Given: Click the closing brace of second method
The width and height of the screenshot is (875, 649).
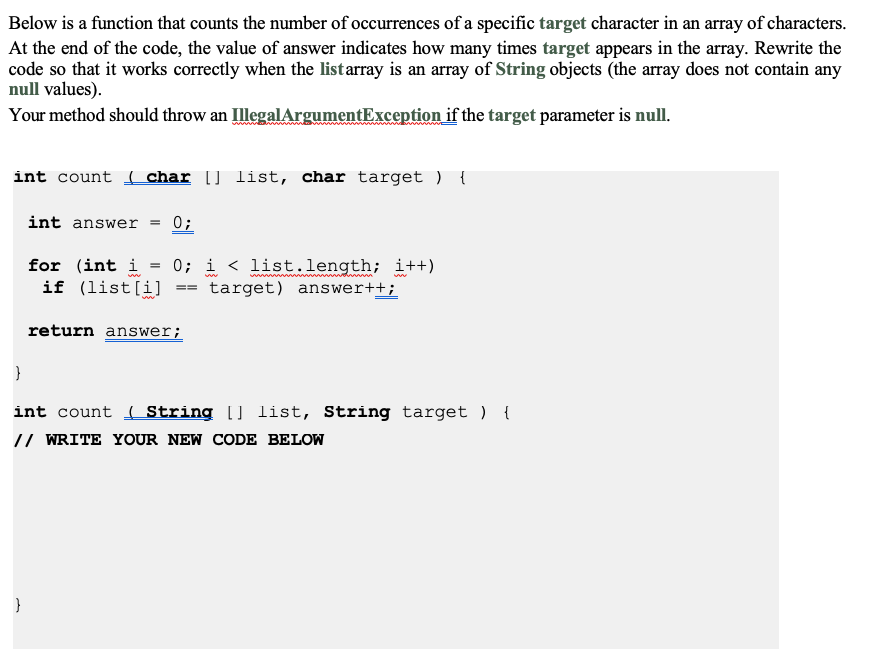Looking at the screenshot, I should (17, 604).
